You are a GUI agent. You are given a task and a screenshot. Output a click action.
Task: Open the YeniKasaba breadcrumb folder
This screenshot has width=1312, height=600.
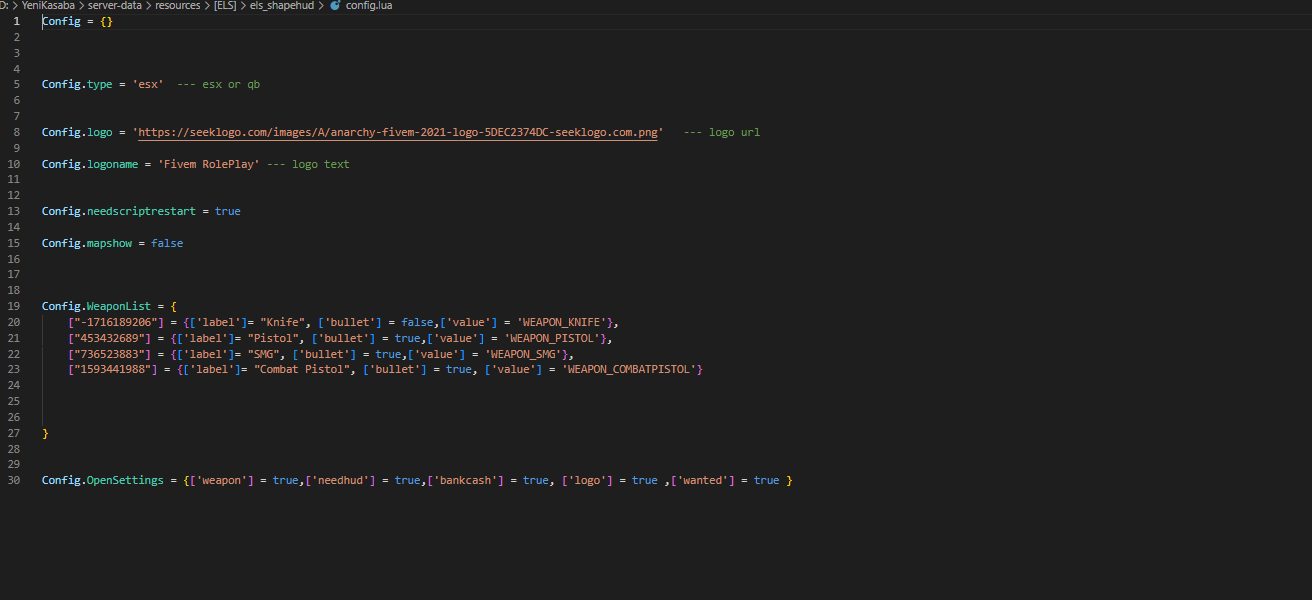46,6
